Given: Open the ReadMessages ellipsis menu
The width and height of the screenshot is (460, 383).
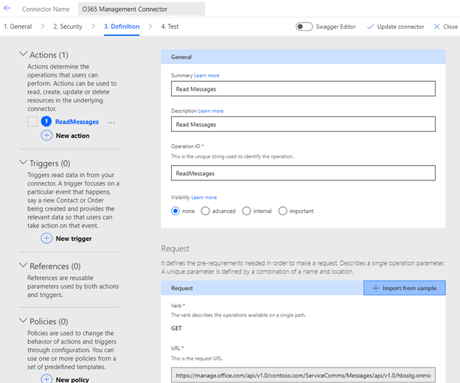Looking at the screenshot, I should (111, 122).
